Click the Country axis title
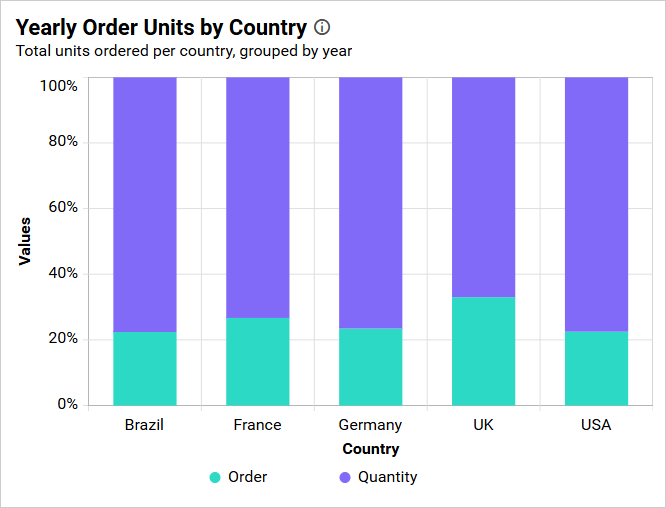 tap(371, 449)
